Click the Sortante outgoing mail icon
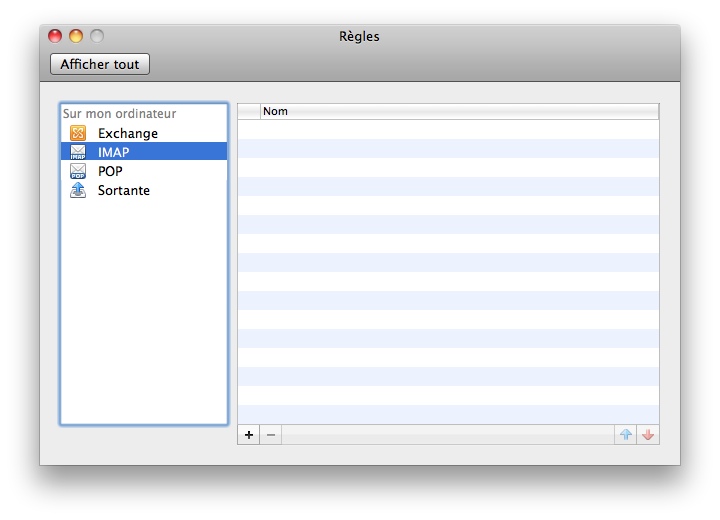The width and height of the screenshot is (720, 520). (x=78, y=190)
